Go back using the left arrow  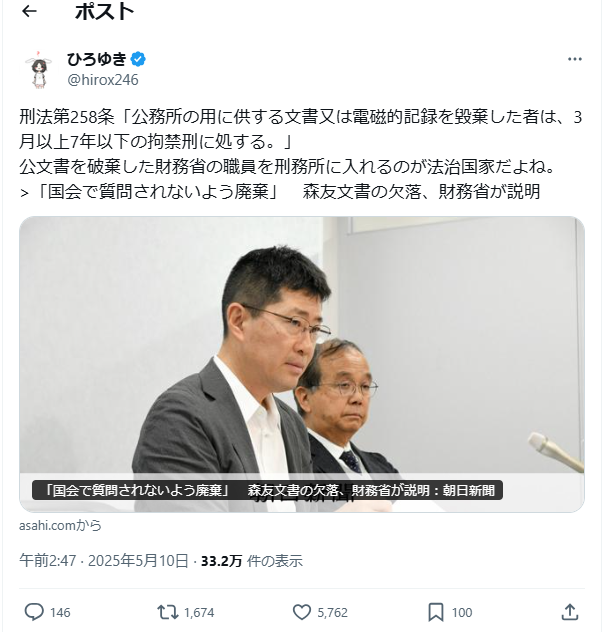coord(29,11)
